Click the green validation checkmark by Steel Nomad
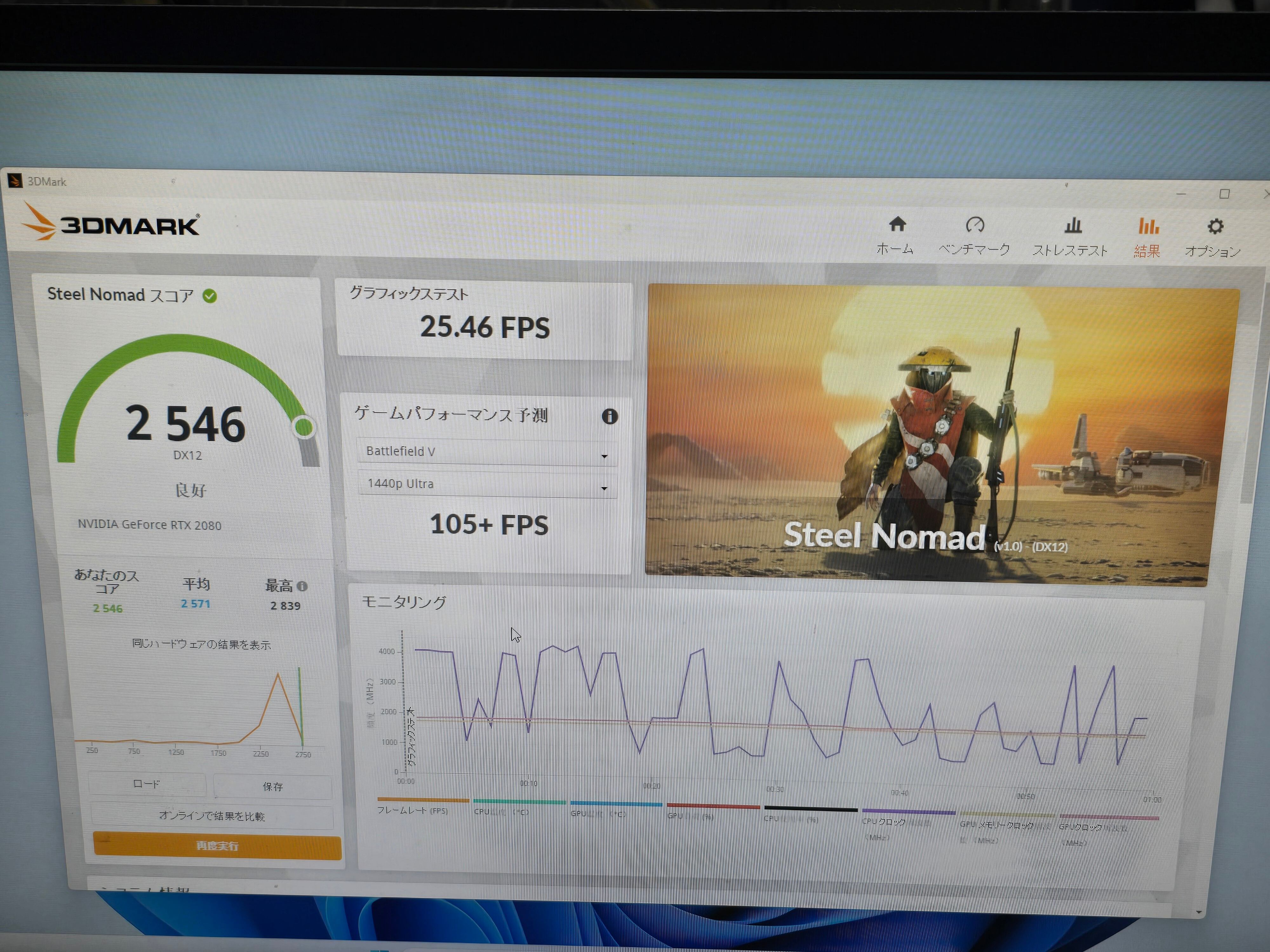 (210, 295)
